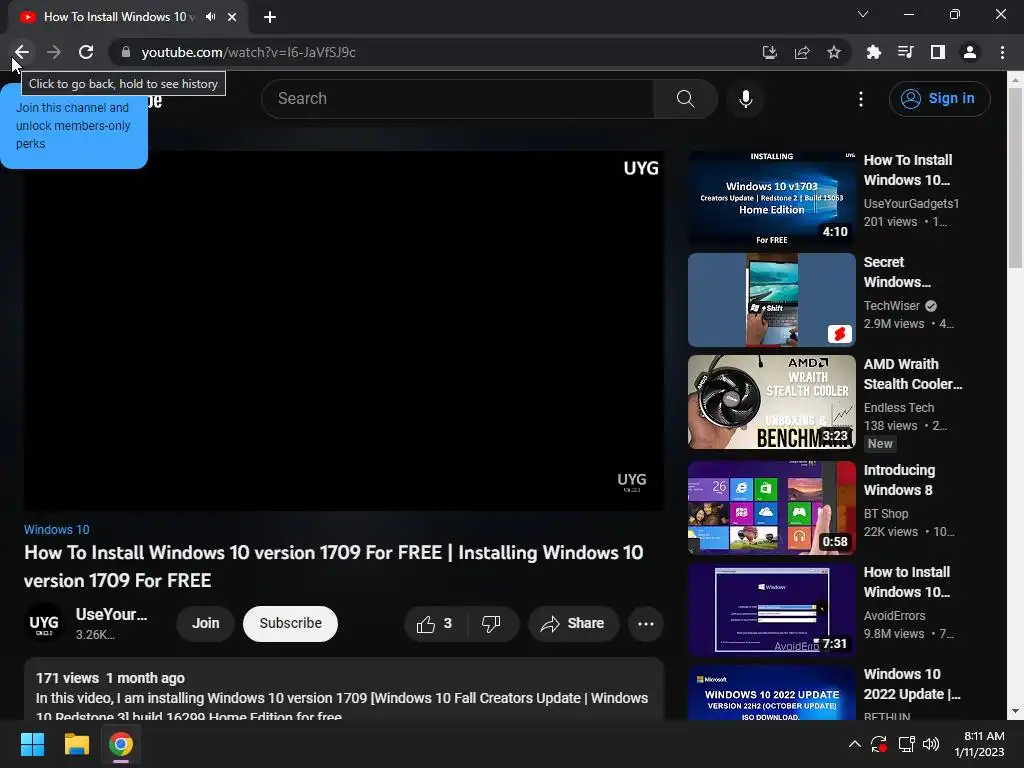The height and width of the screenshot is (768, 1024).
Task: Open network icon in system tray
Action: click(906, 744)
